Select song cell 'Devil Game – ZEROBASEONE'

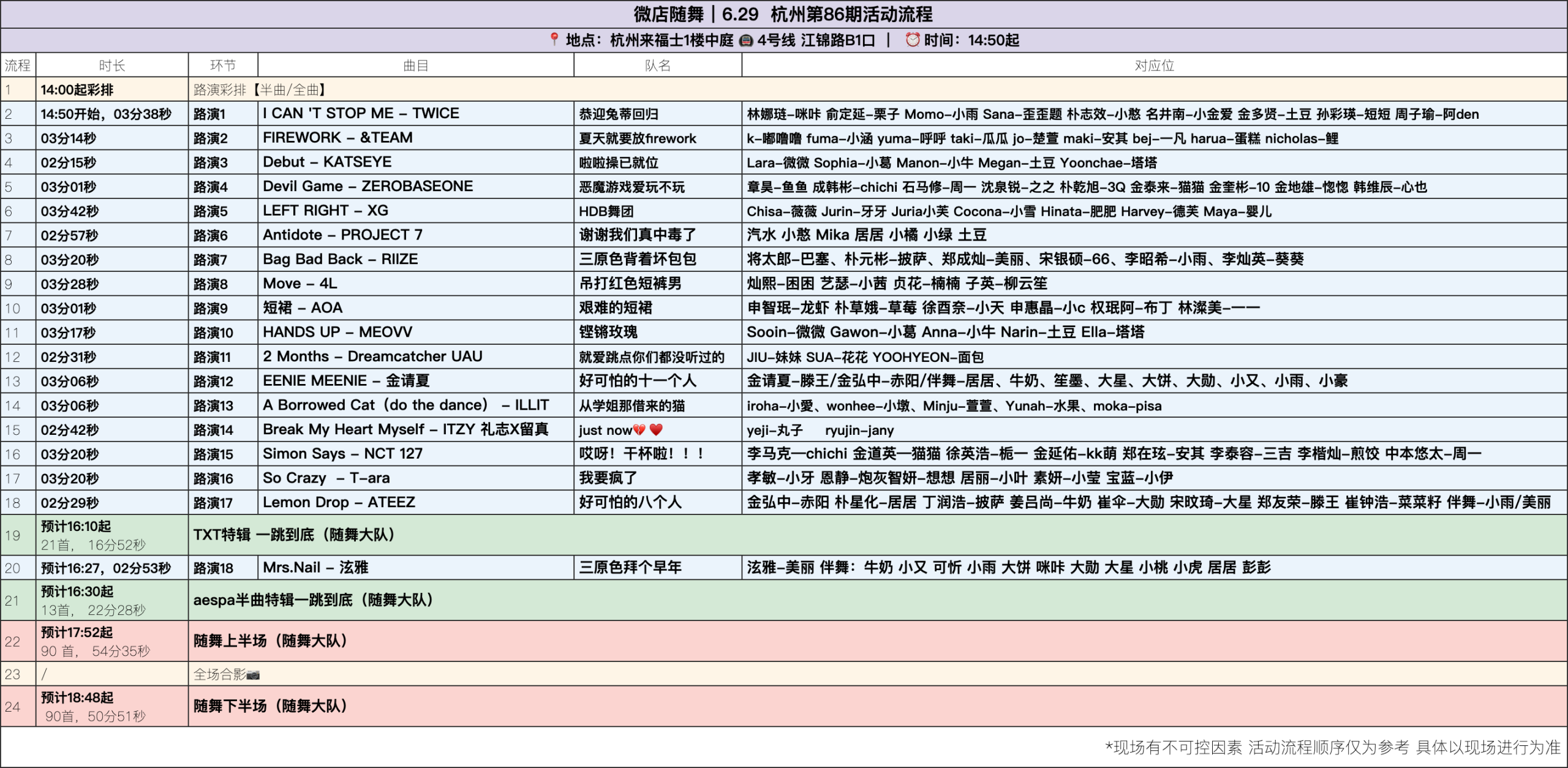[x=416, y=186]
